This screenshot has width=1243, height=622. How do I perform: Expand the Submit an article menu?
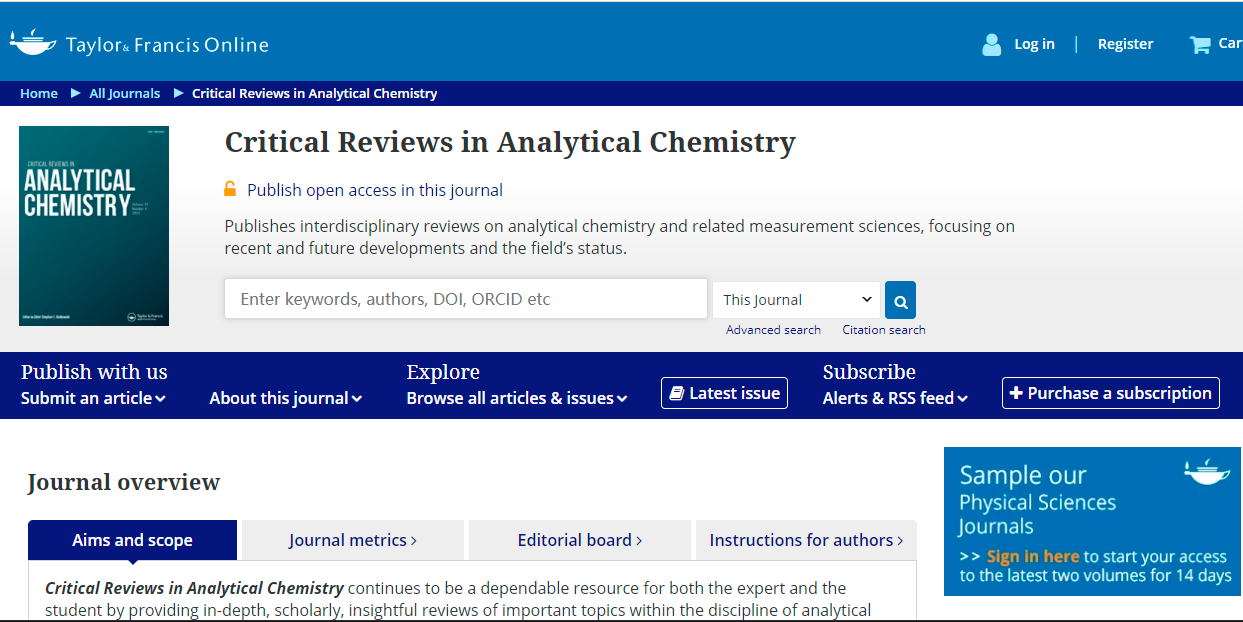click(93, 398)
